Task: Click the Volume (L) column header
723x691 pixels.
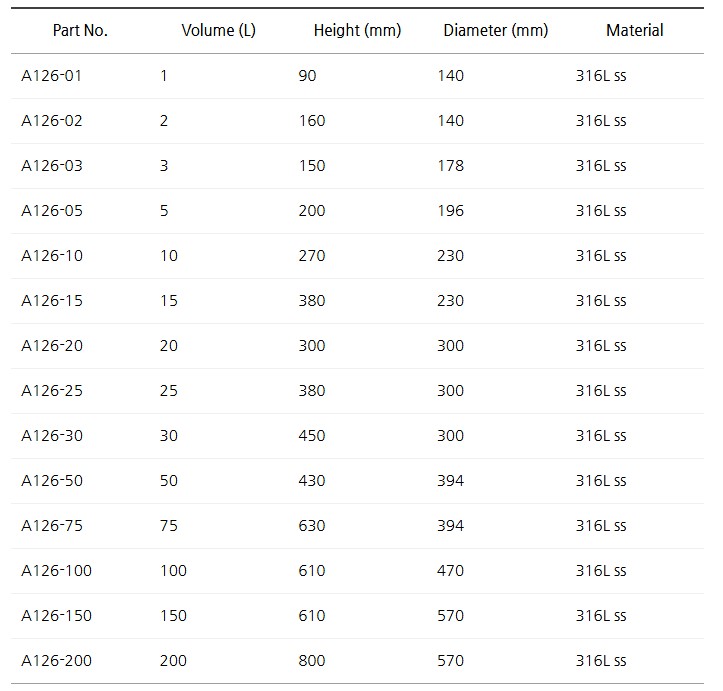Action: click(x=218, y=30)
